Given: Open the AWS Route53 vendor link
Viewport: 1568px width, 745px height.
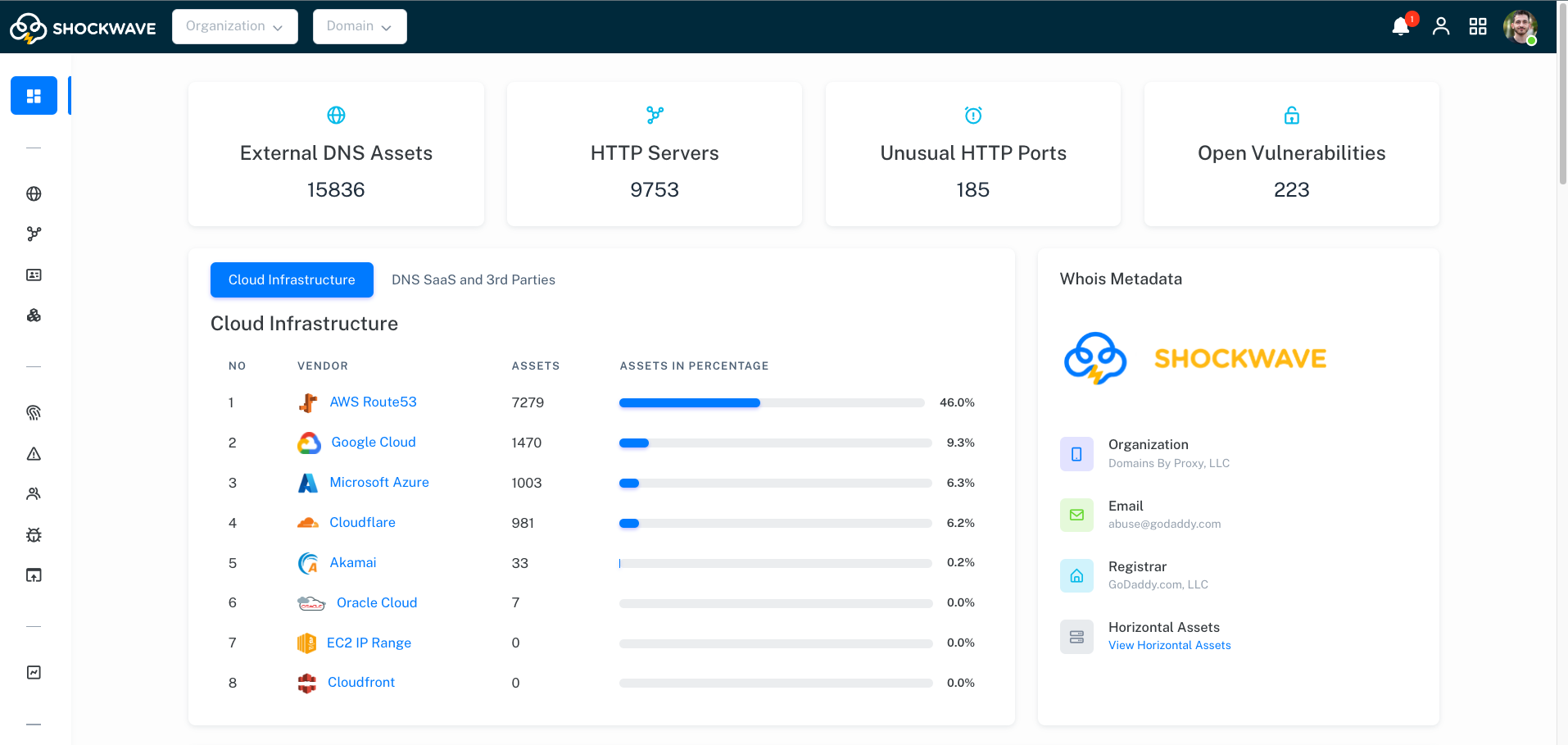Looking at the screenshot, I should (x=373, y=402).
